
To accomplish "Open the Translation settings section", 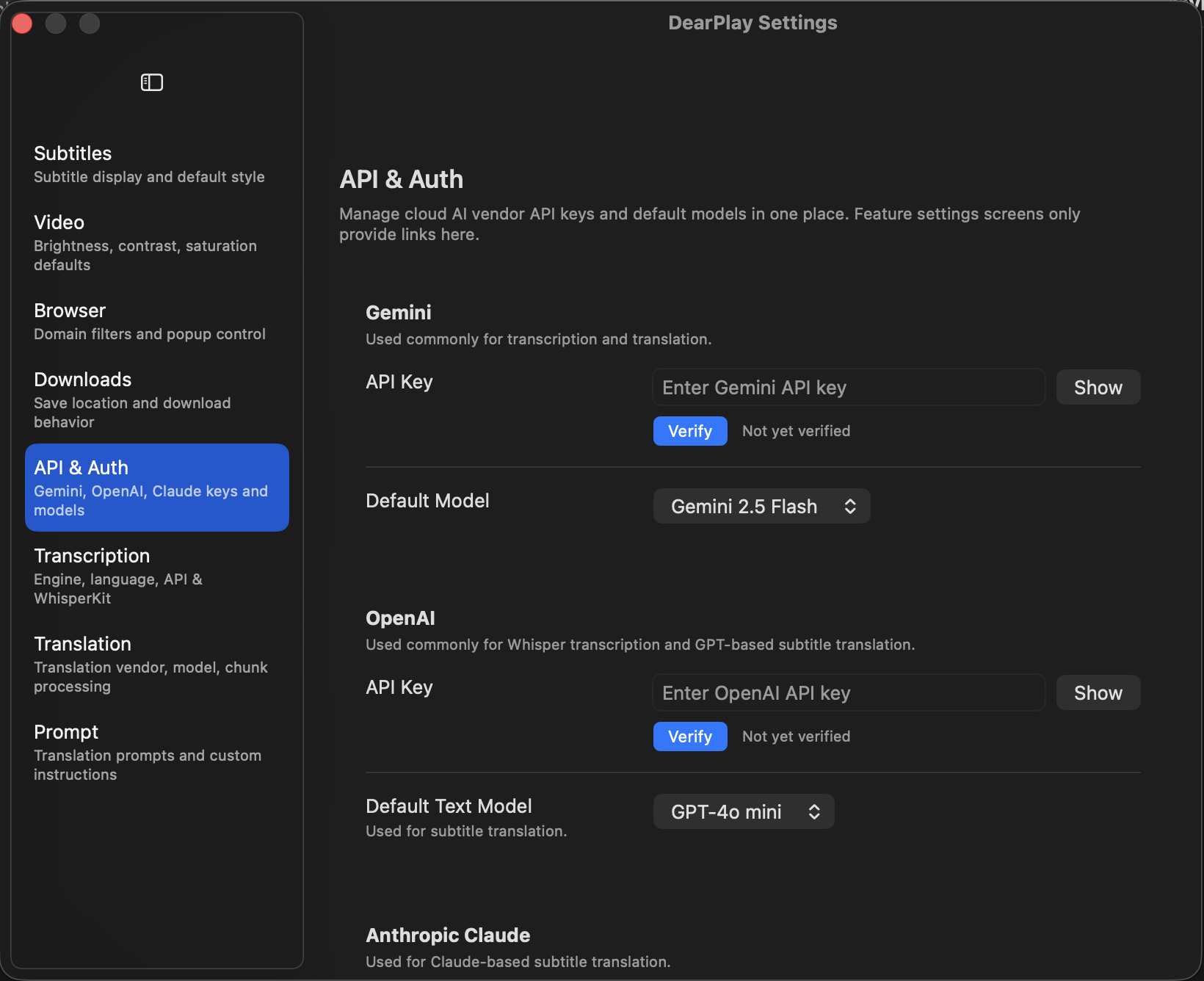I will tap(157, 665).
